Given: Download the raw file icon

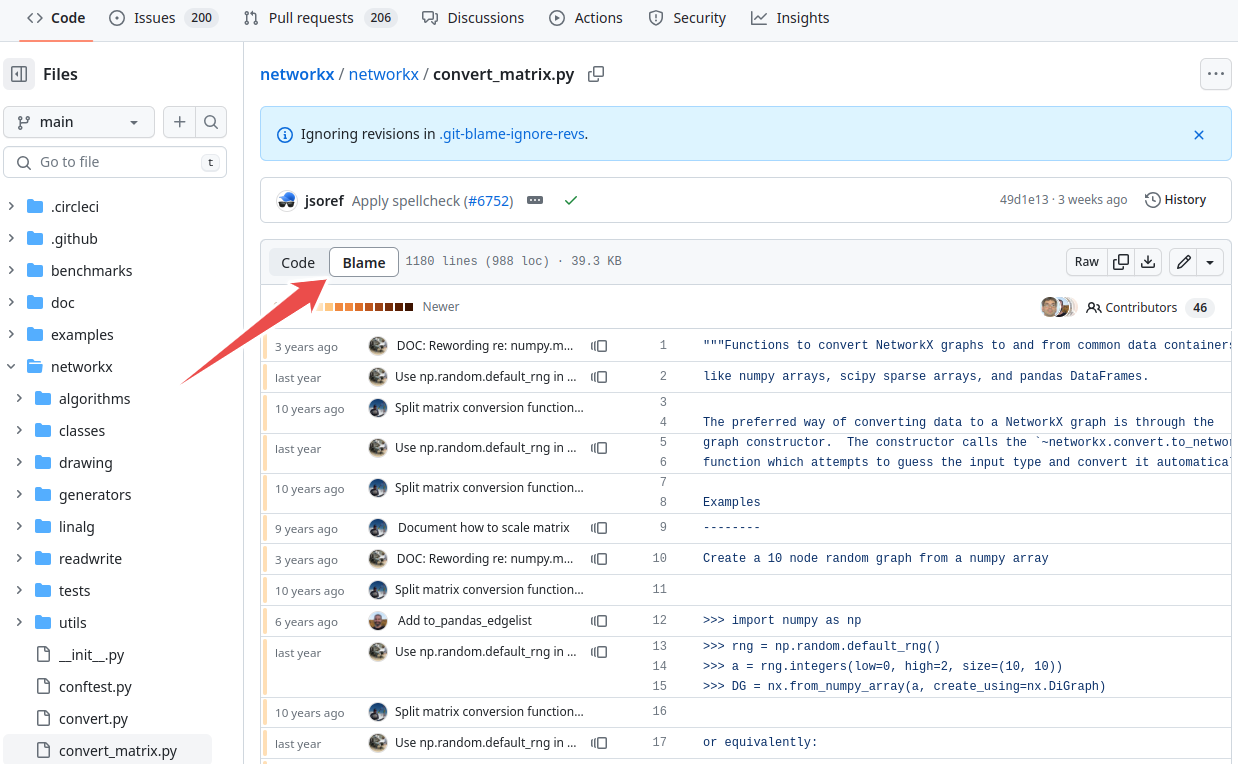Looking at the screenshot, I should [x=1148, y=262].
